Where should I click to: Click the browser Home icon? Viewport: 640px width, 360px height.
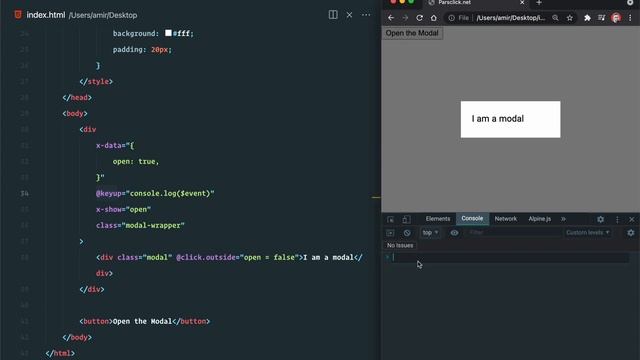[x=433, y=18]
